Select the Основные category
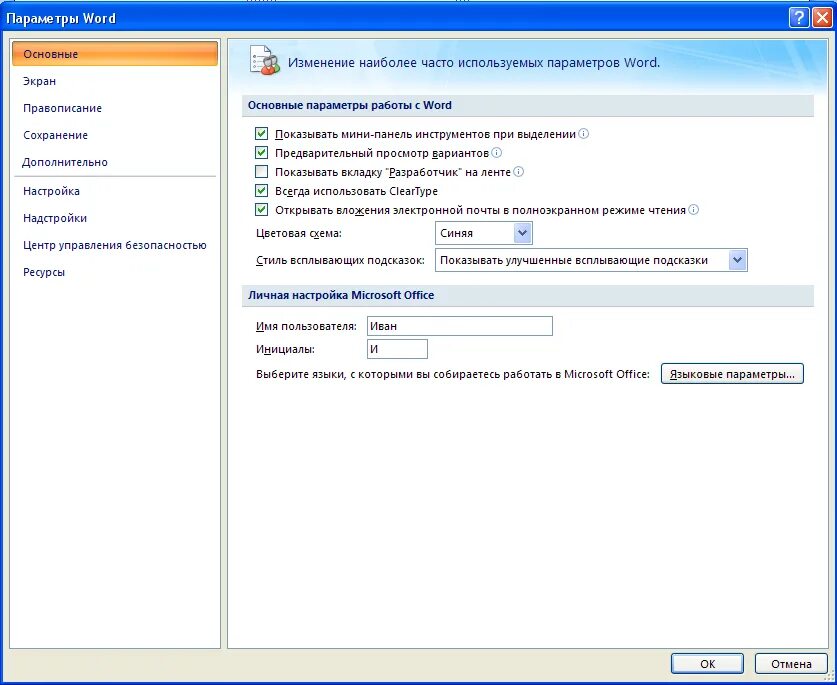The width and height of the screenshot is (837, 685). click(x=115, y=54)
